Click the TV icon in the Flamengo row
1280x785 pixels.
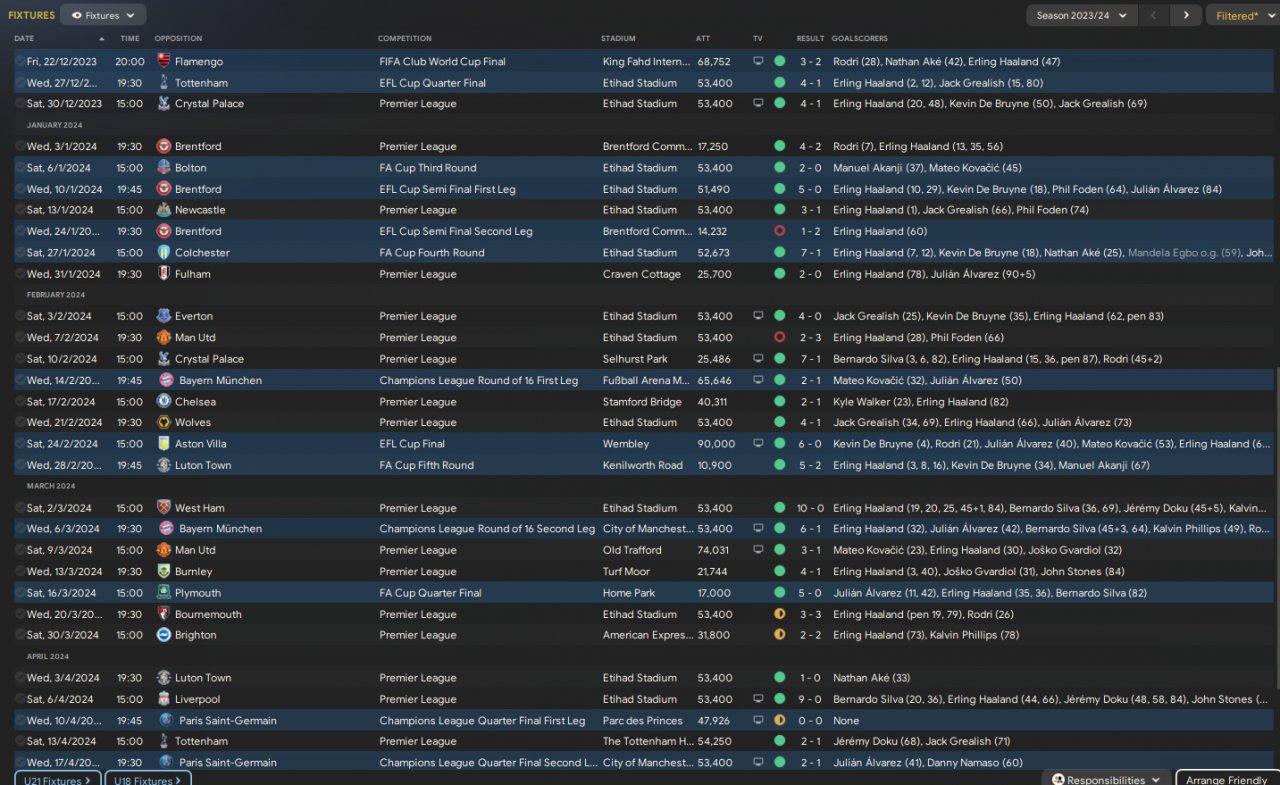pyautogui.click(x=758, y=61)
